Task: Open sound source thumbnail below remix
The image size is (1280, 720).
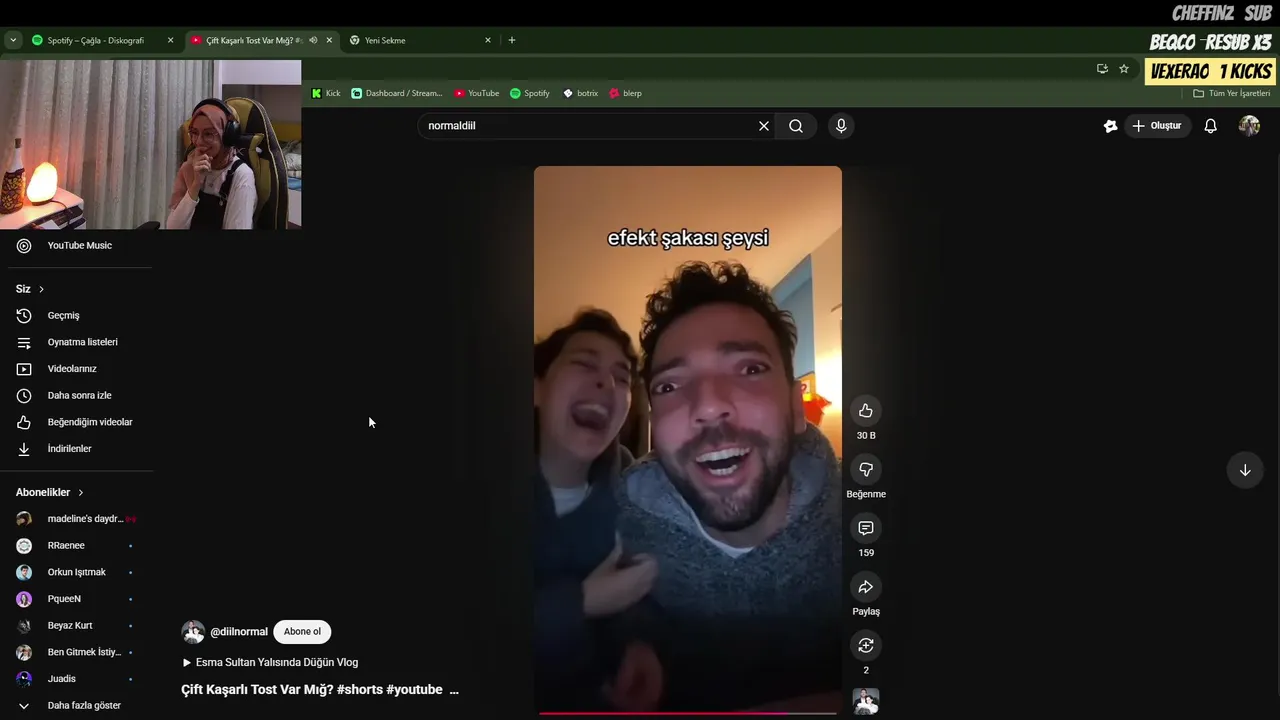Action: click(x=866, y=701)
